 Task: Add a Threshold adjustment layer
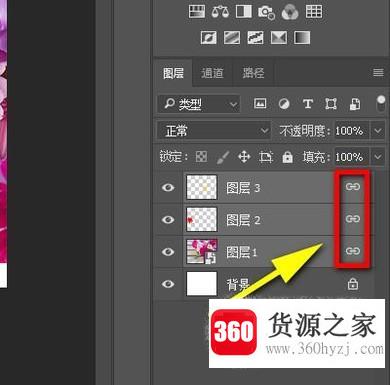(255, 37)
